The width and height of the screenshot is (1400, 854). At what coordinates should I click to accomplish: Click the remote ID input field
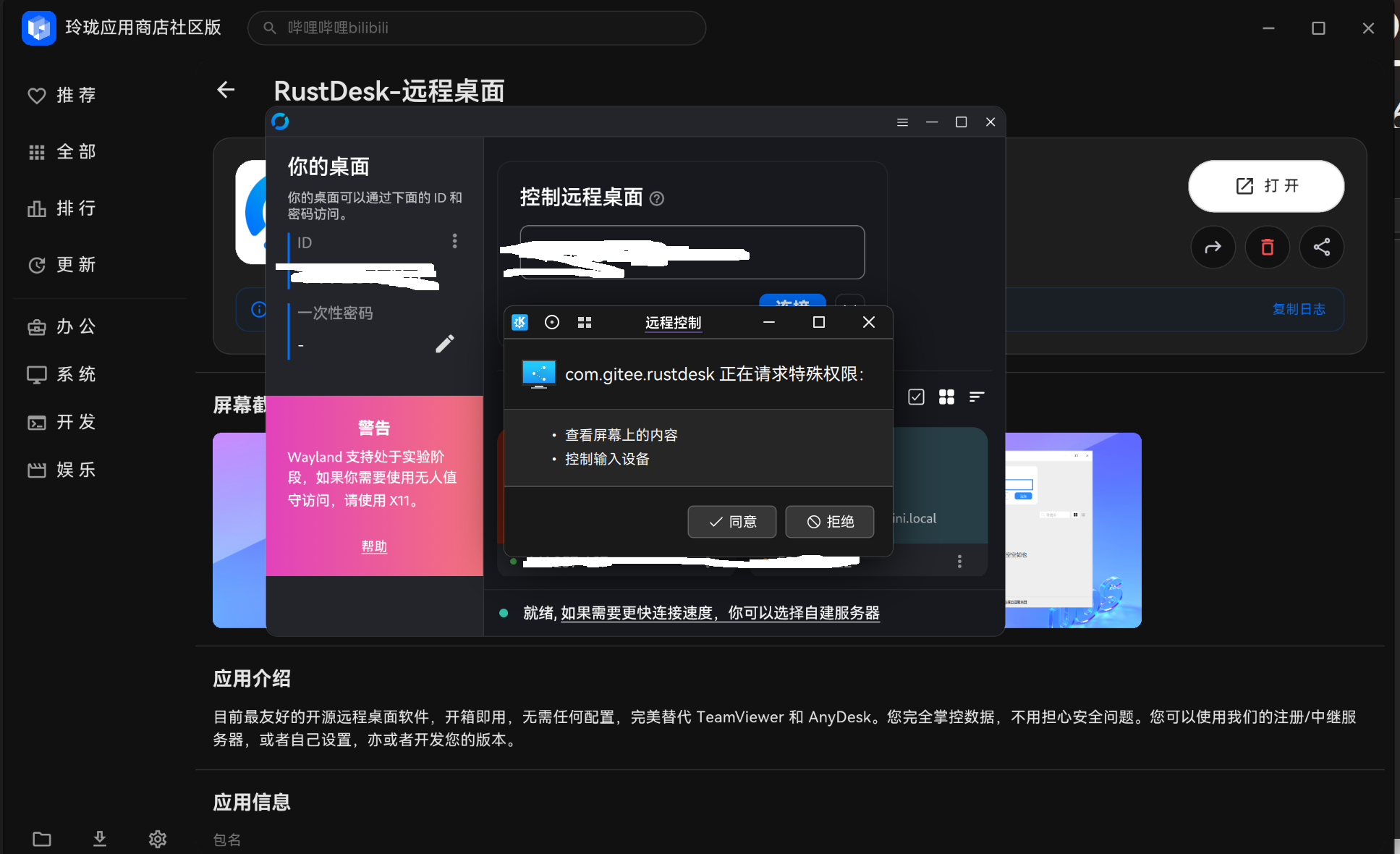coord(692,252)
